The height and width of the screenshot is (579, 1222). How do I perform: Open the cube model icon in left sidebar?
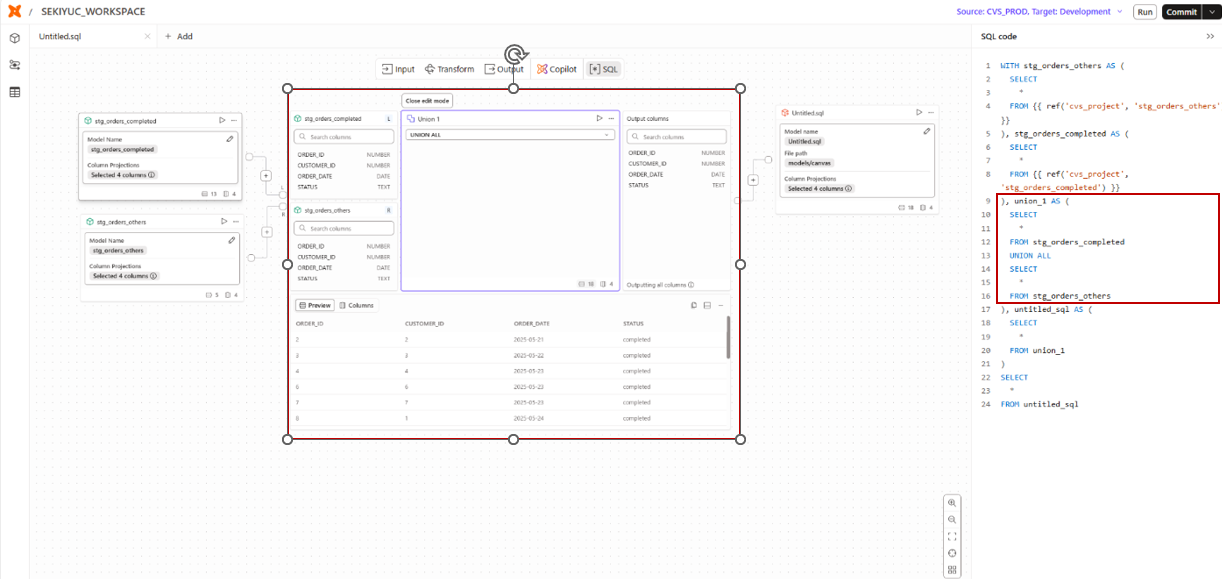(14, 38)
